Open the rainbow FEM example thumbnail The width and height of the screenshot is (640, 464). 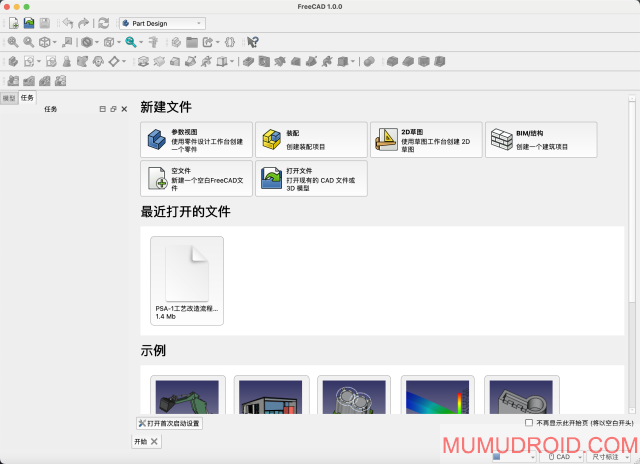click(438, 395)
